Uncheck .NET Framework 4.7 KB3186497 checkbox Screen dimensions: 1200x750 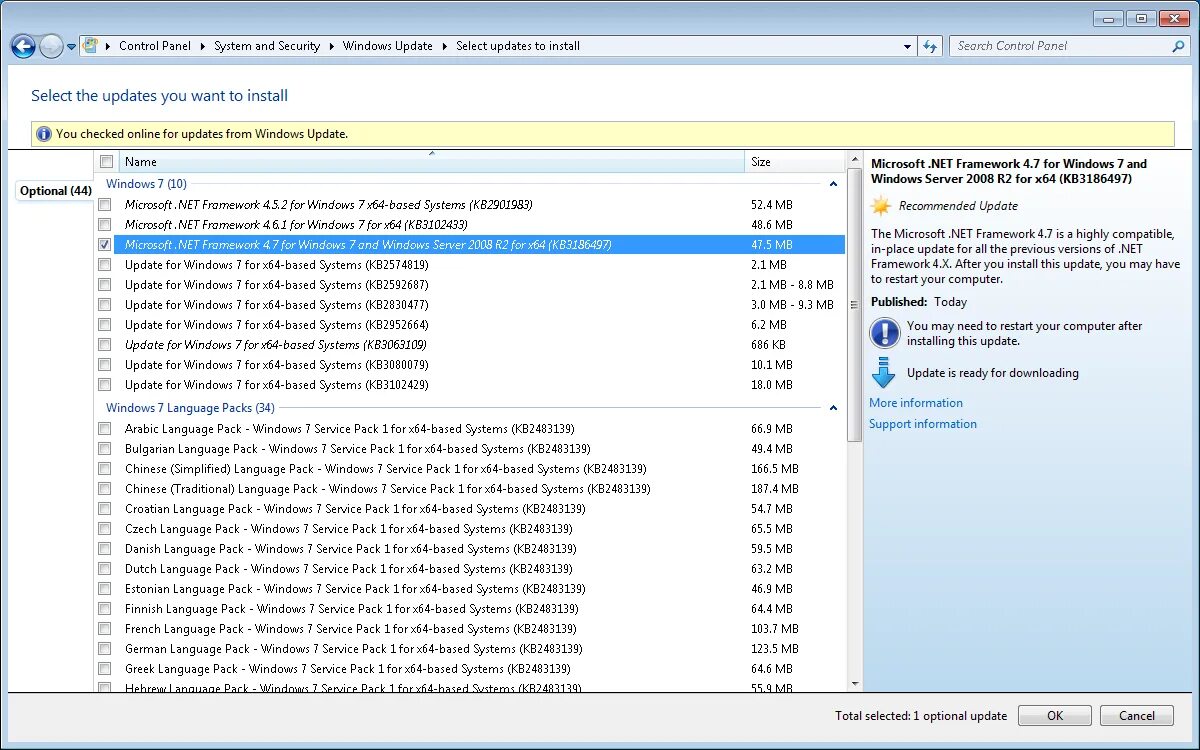pos(105,245)
